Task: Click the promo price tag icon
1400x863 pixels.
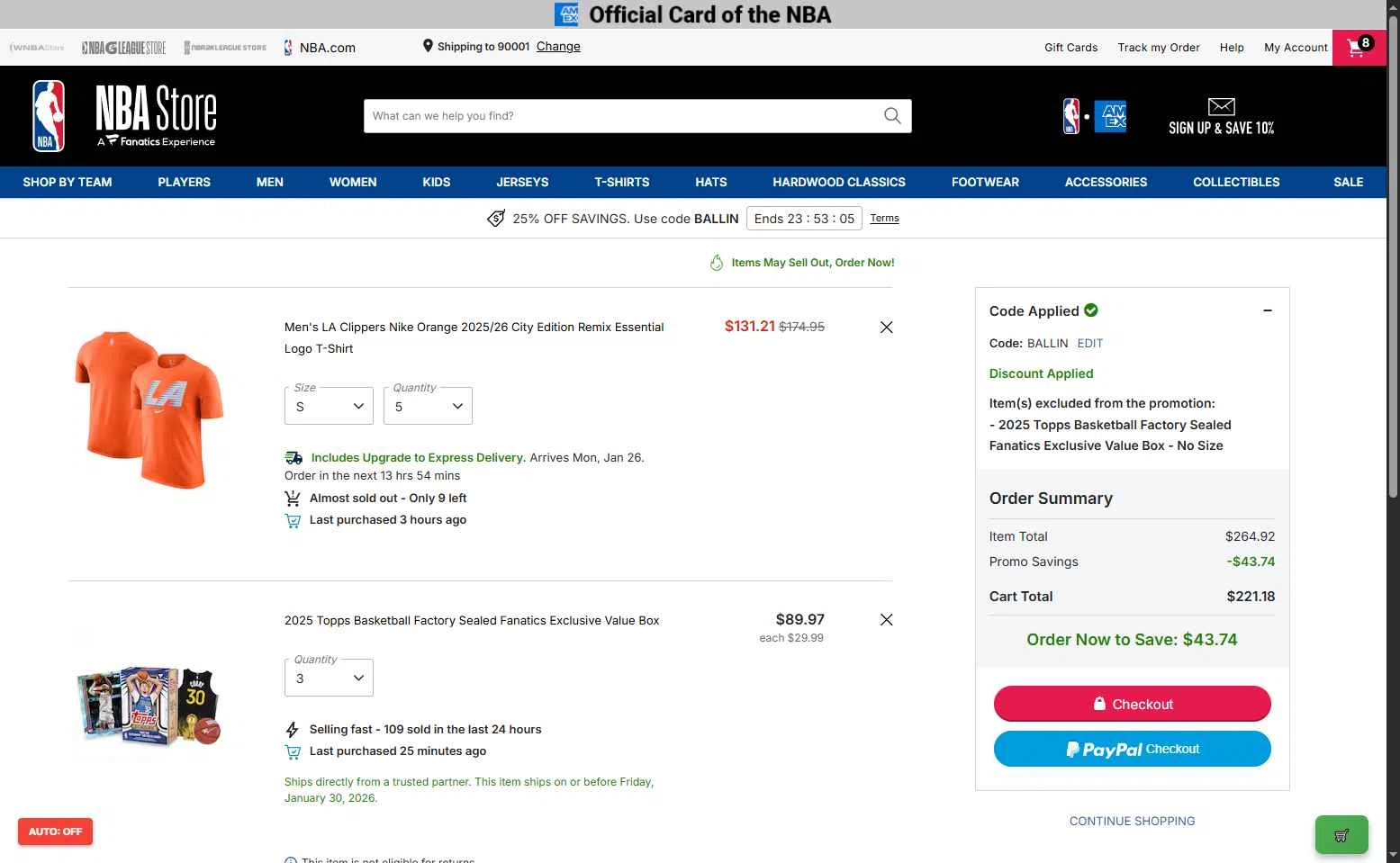Action: (496, 219)
